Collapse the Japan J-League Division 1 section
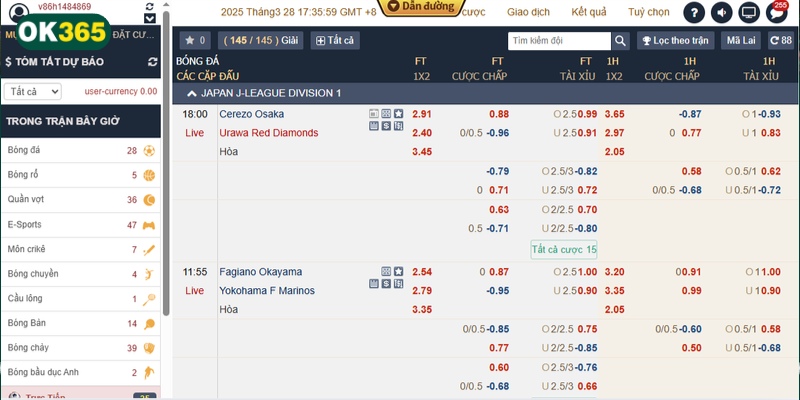The width and height of the screenshot is (800, 400). coord(190,92)
